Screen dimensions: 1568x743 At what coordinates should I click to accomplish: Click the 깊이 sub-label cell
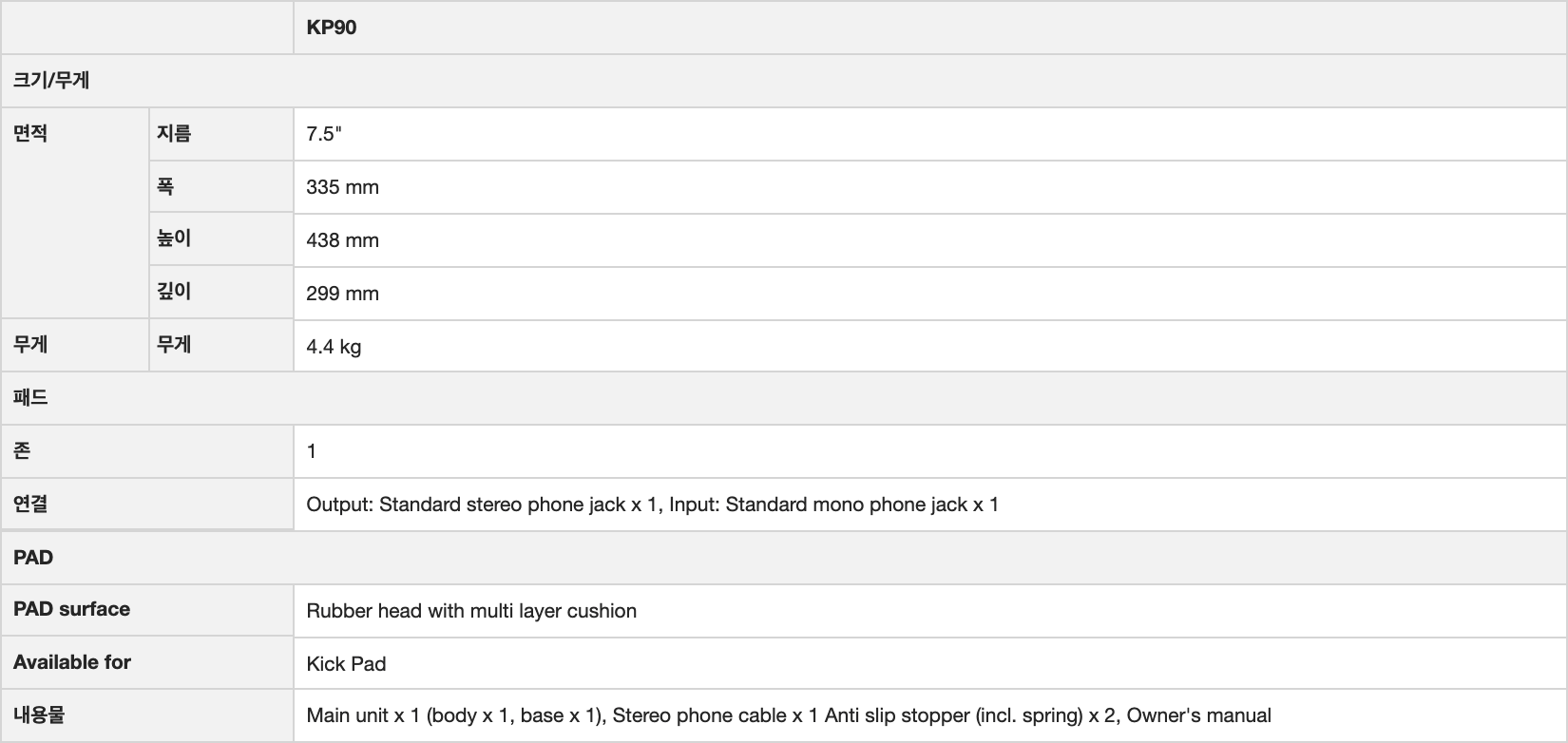[174, 292]
